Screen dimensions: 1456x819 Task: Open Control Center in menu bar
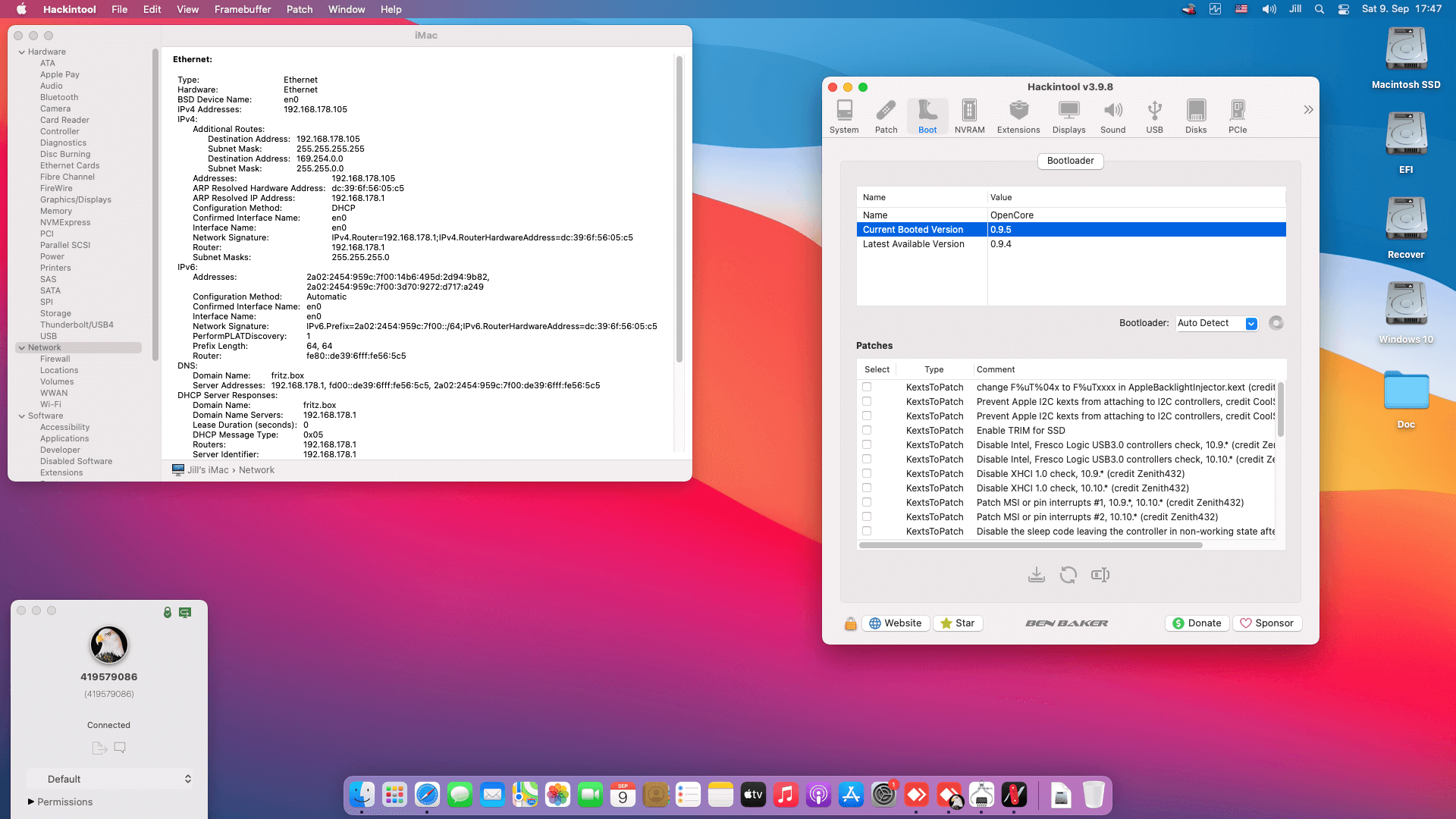[1344, 9]
